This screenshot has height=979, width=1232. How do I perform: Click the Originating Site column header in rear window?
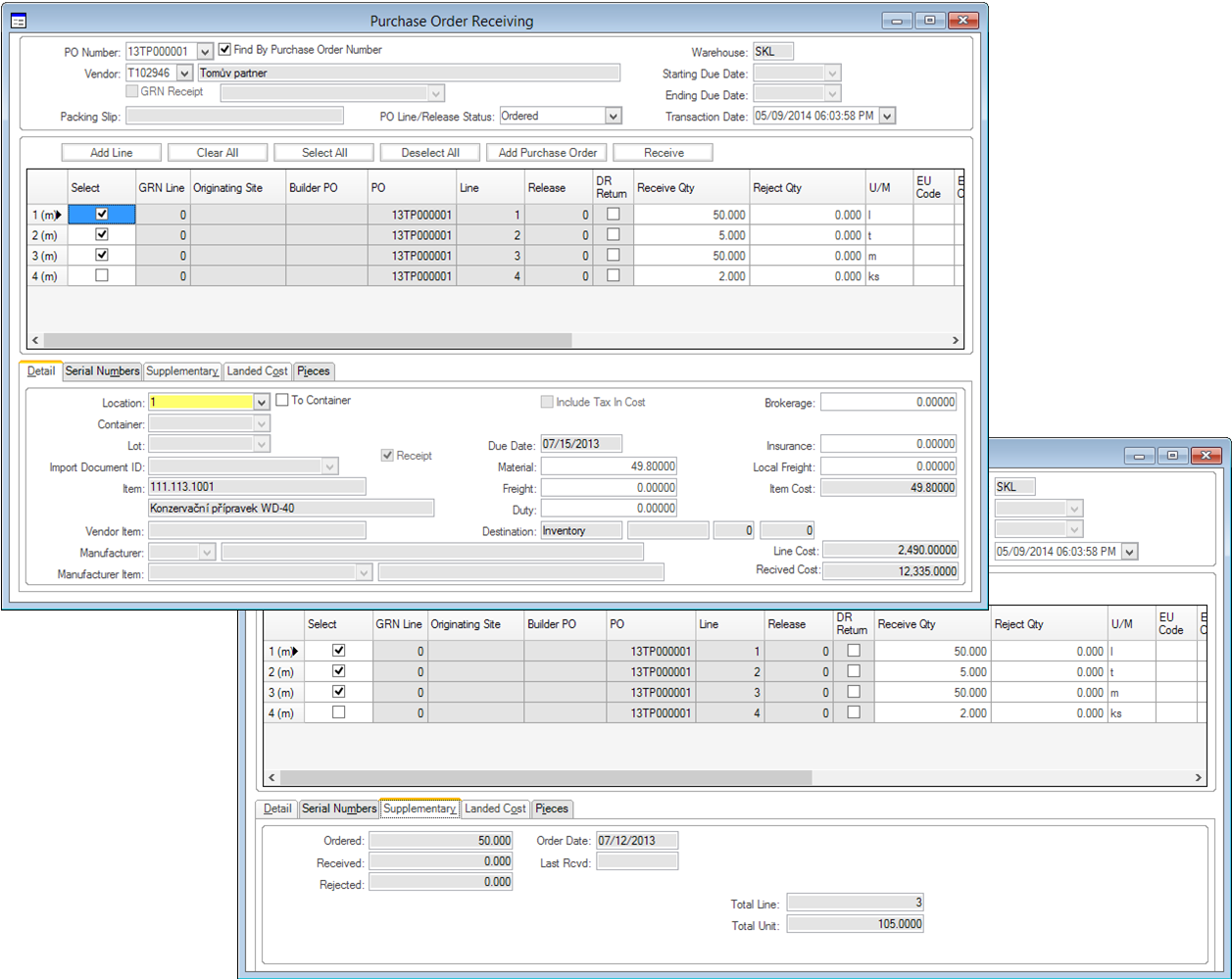tap(476, 624)
